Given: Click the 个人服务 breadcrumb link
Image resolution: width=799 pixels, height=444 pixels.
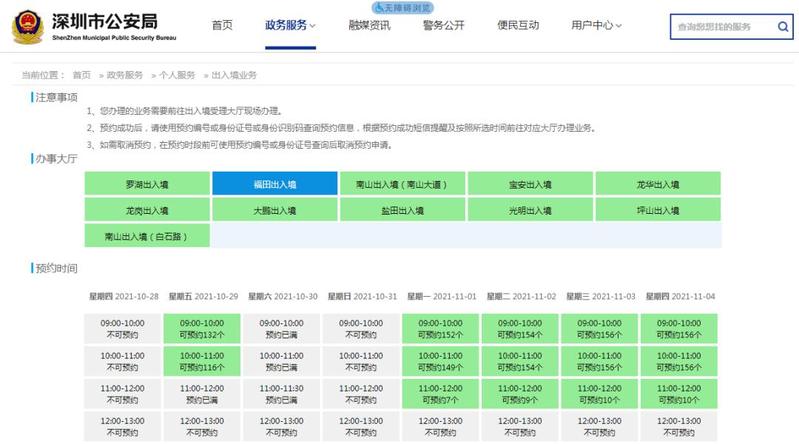Looking at the screenshot, I should pyautogui.click(x=177, y=75).
